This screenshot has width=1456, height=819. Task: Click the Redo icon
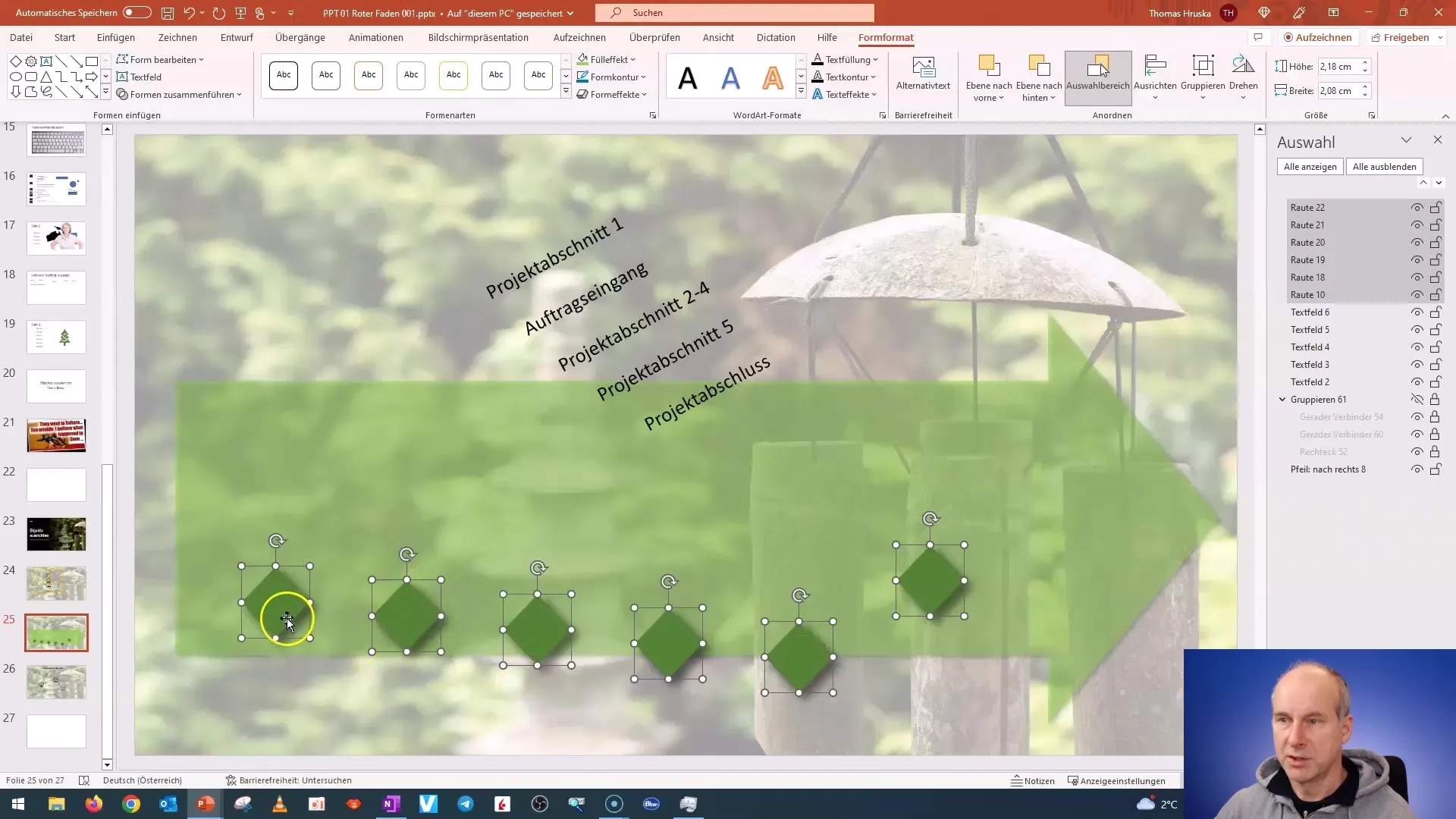219,13
